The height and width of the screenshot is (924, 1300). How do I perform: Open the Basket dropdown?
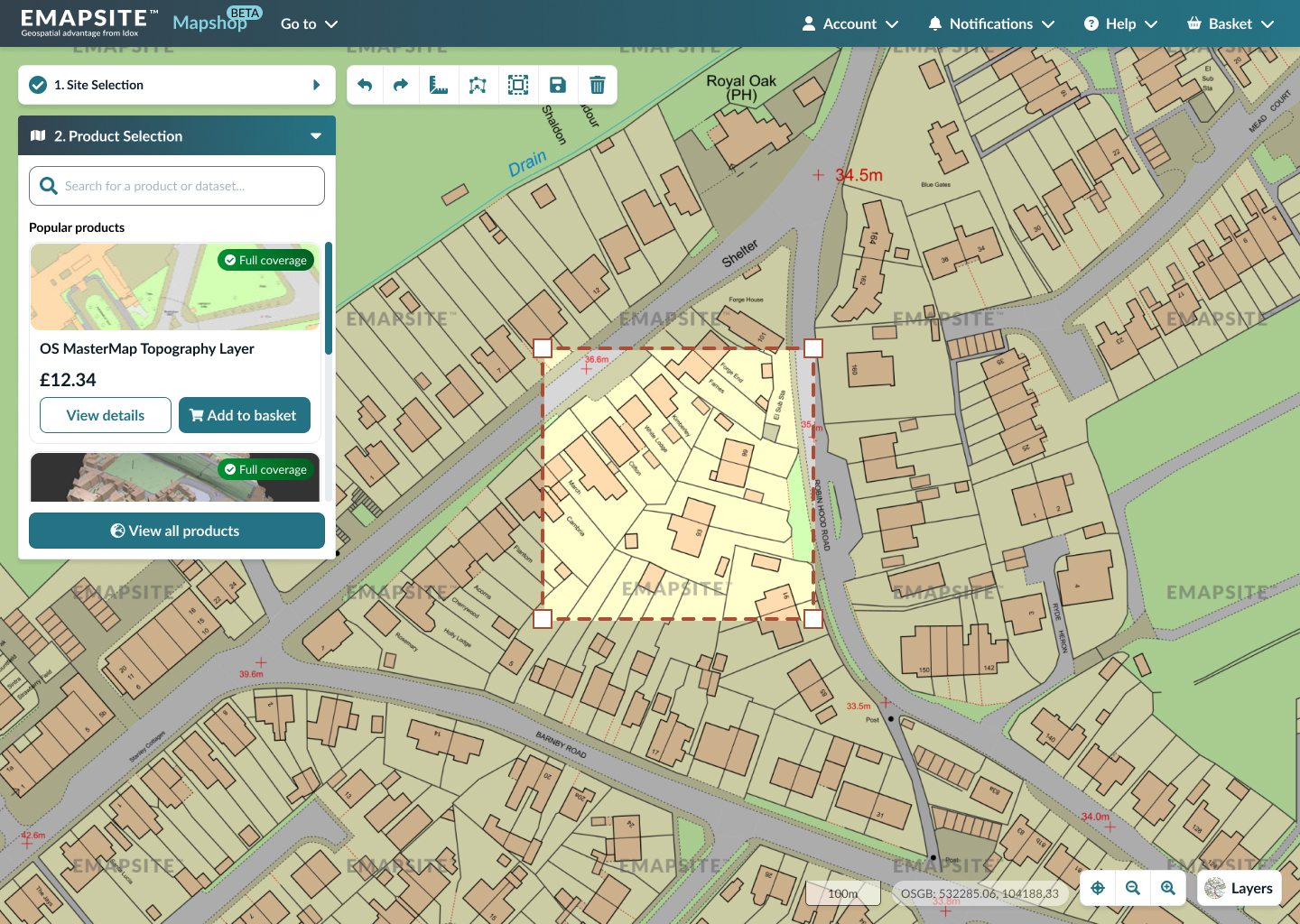pos(1230,23)
